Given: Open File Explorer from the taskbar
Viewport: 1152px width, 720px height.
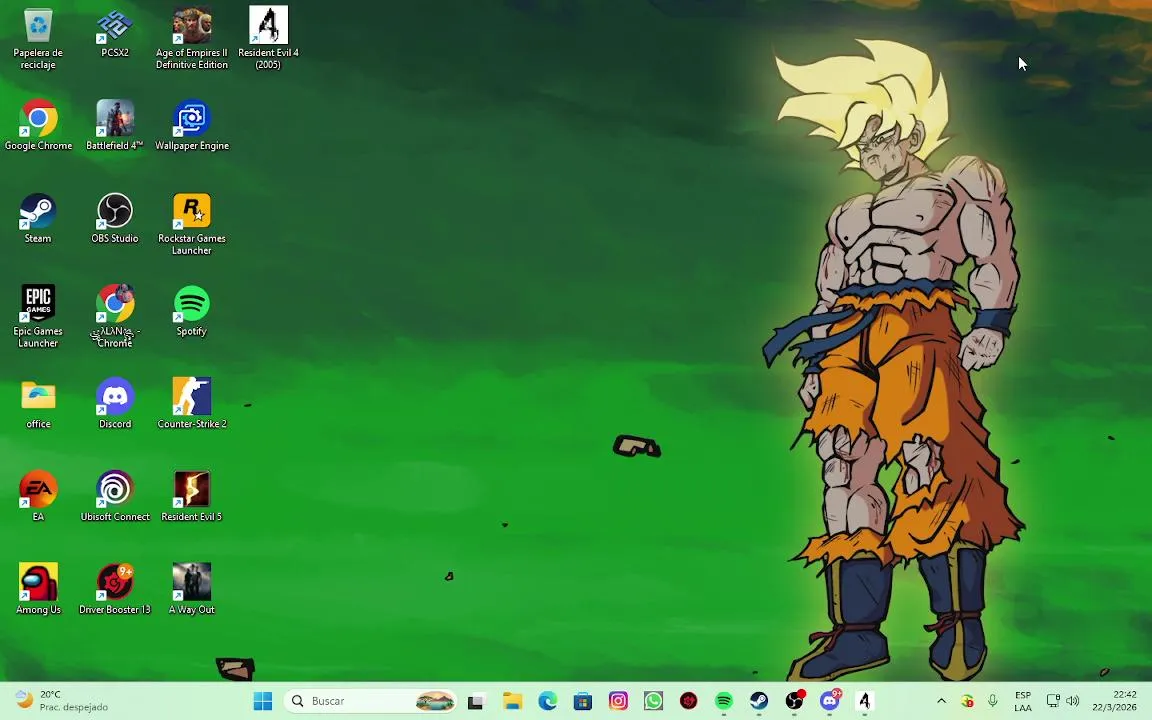Looking at the screenshot, I should point(512,701).
